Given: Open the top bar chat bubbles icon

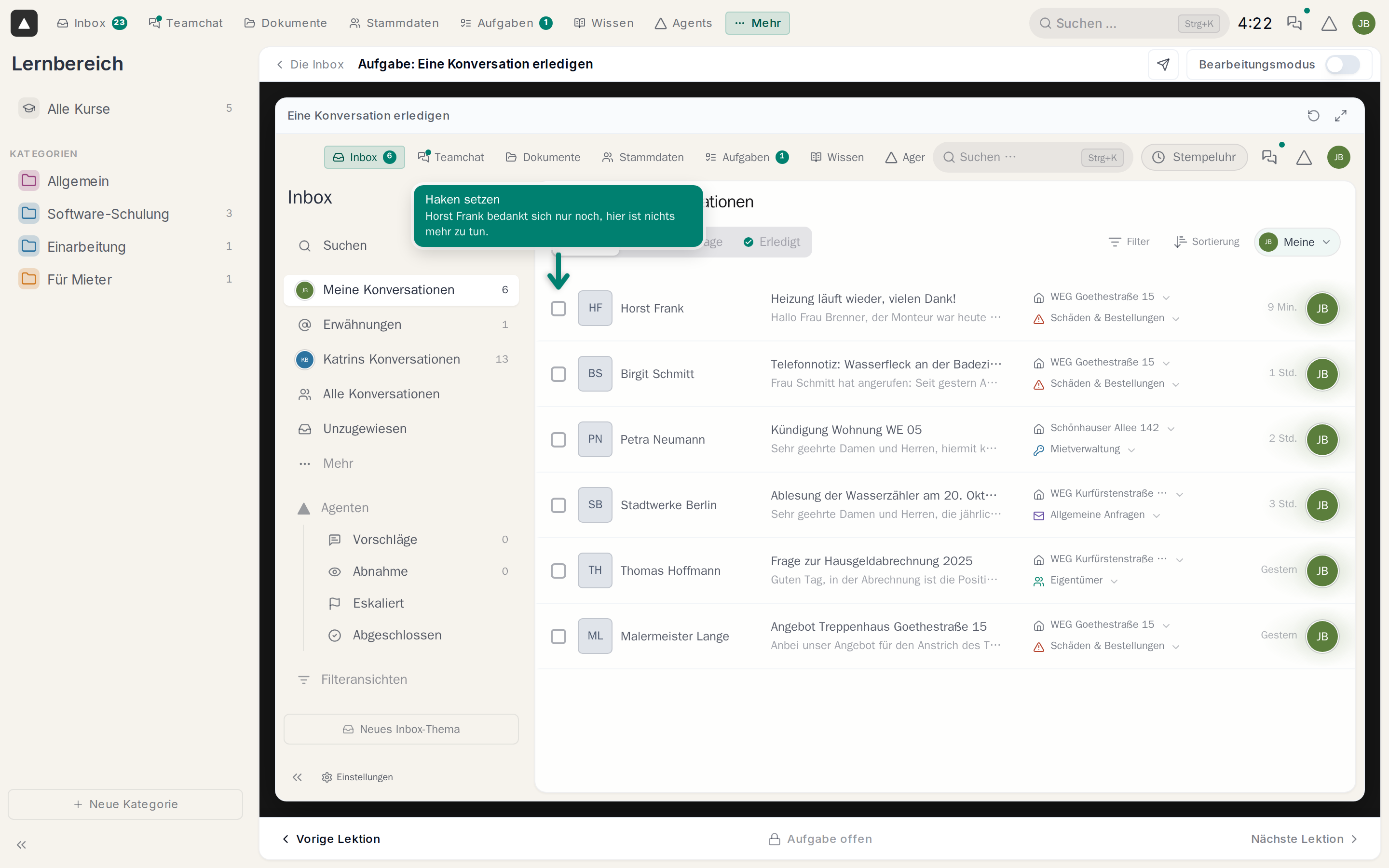Looking at the screenshot, I should pos(1294,23).
